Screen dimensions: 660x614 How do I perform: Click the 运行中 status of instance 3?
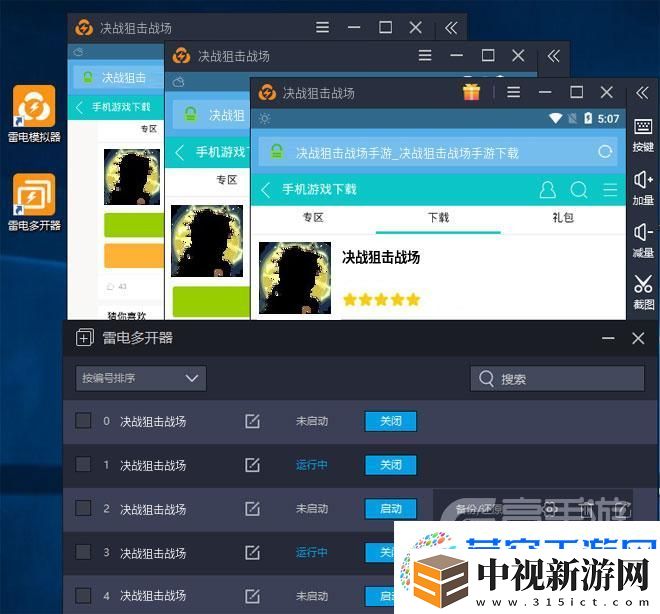(x=311, y=553)
